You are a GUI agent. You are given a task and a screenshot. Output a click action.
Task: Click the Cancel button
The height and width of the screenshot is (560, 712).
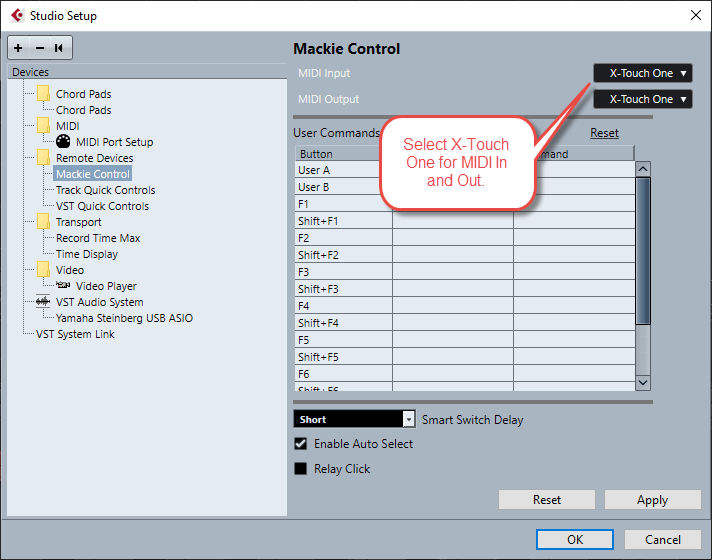[x=663, y=539]
